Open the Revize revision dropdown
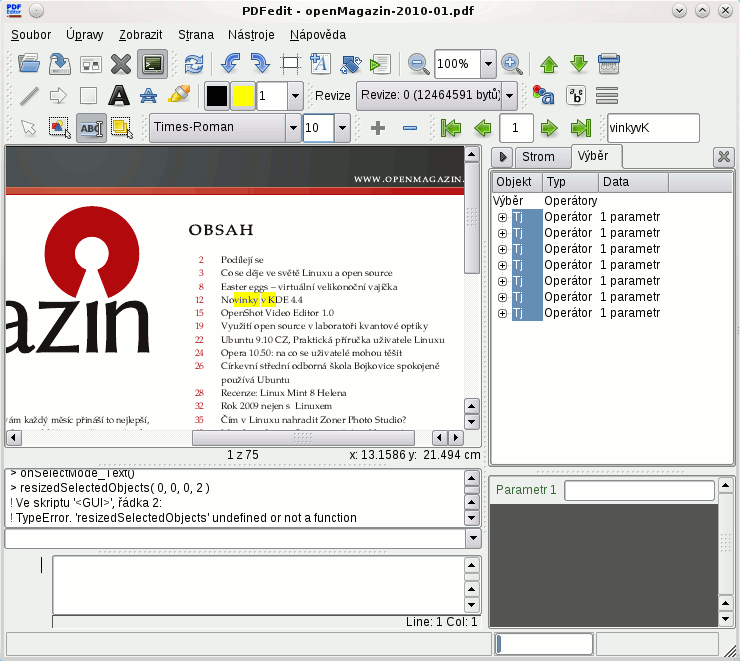740x661 pixels. [510, 96]
